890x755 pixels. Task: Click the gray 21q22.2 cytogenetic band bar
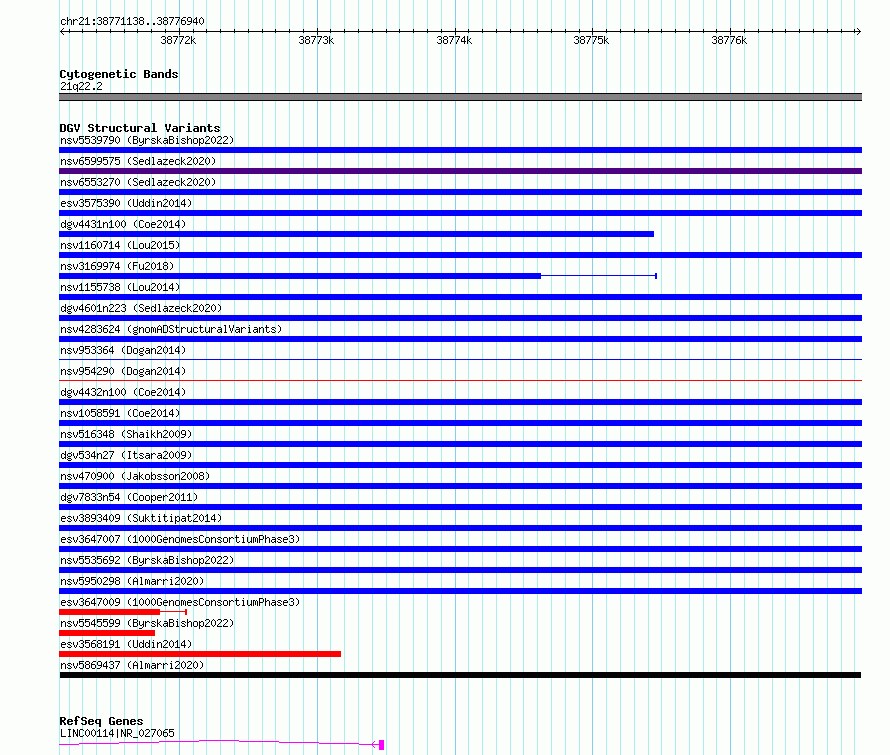460,97
